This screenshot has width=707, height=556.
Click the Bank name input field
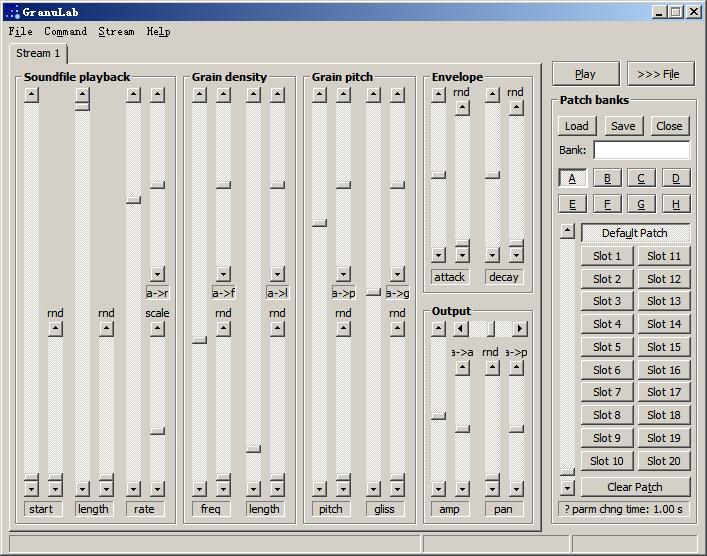[641, 150]
